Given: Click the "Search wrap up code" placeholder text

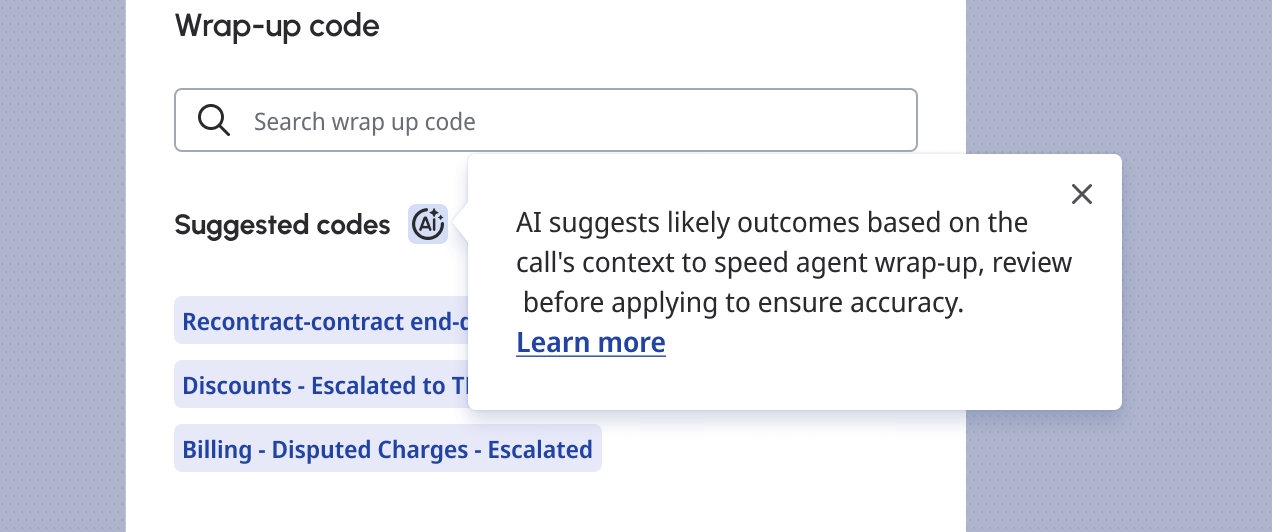Looking at the screenshot, I should click(364, 122).
